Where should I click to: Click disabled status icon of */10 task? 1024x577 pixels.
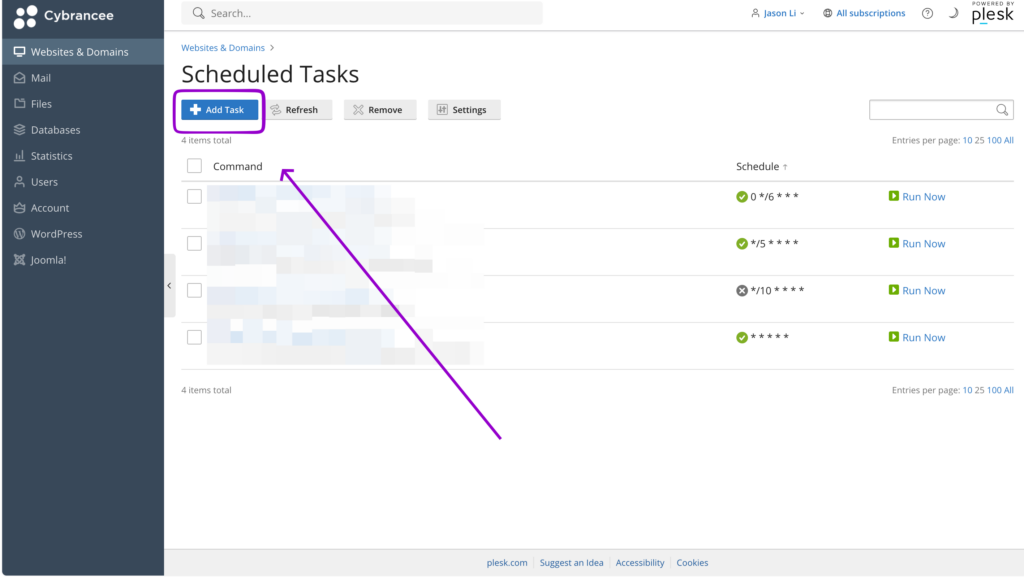[x=742, y=290]
